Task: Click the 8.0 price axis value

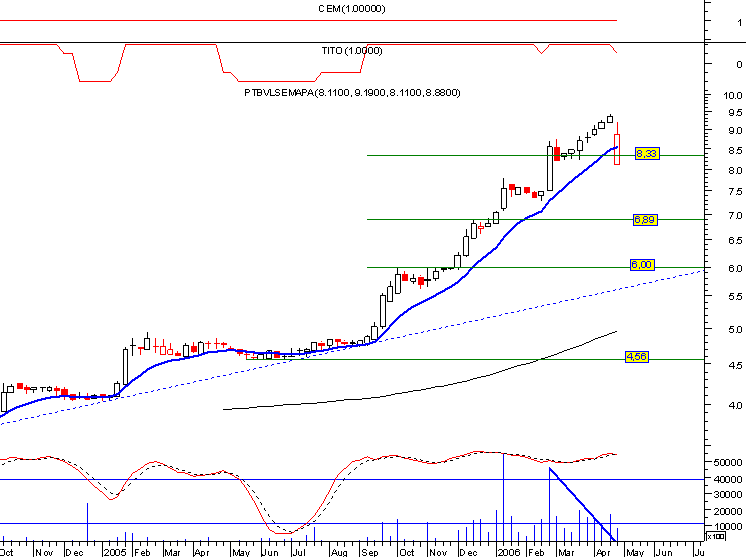Action: coord(735,171)
